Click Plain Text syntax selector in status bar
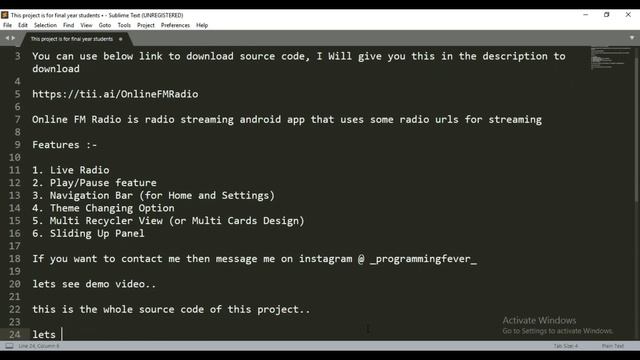This screenshot has width=640, height=360. (613, 346)
